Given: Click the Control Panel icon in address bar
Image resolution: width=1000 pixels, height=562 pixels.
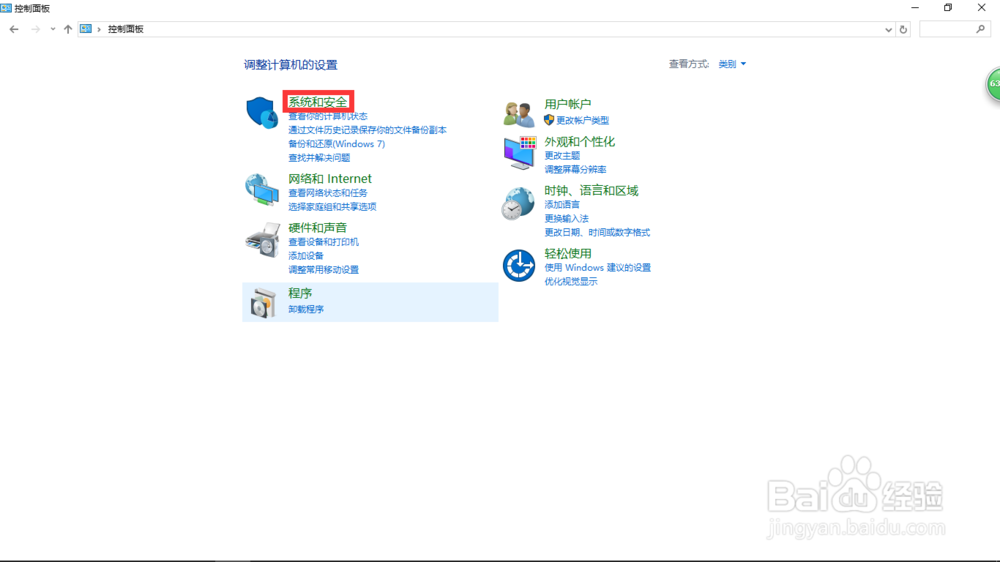Looking at the screenshot, I should (86, 29).
